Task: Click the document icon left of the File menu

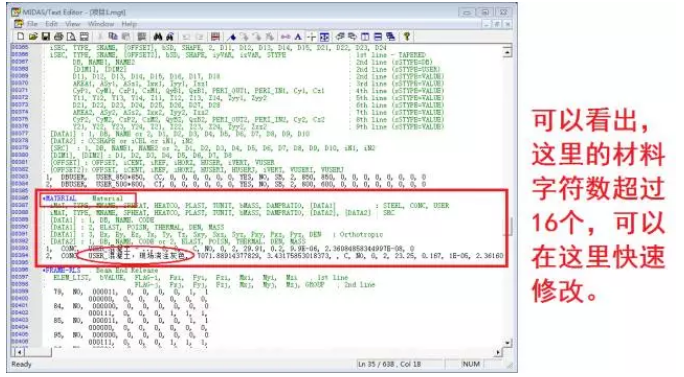Action: tap(18, 24)
